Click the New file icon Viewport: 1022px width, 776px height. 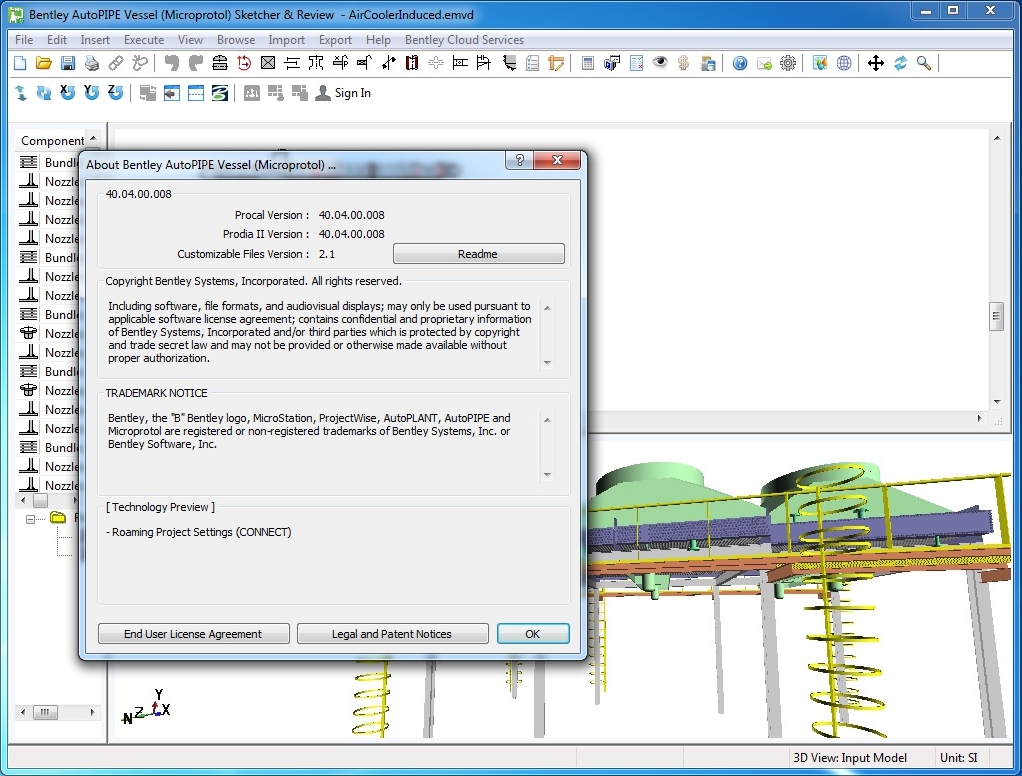click(20, 63)
